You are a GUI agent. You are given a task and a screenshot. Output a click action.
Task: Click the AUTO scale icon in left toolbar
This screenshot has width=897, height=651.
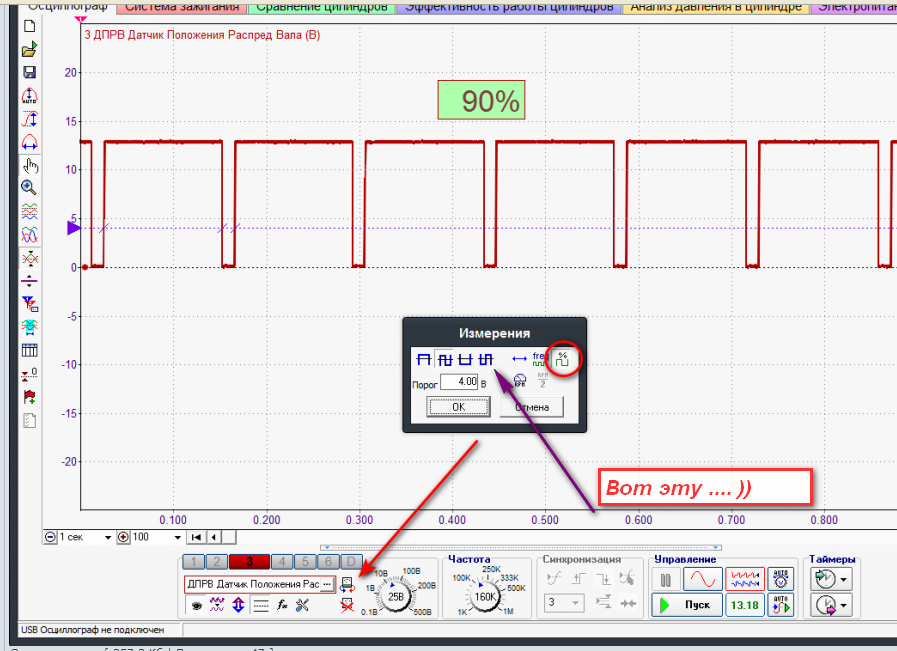tap(29, 96)
